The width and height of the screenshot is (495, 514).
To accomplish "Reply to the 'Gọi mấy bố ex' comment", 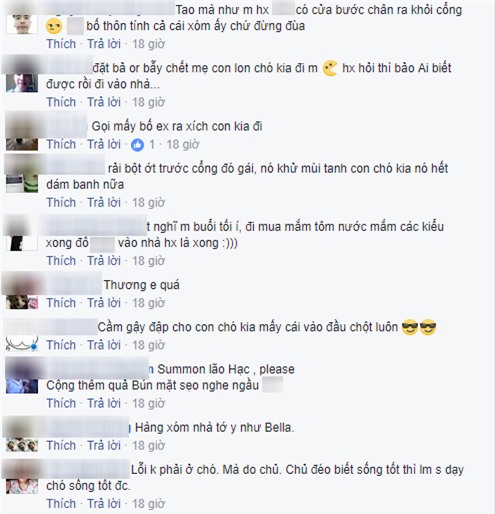I will click(104, 144).
